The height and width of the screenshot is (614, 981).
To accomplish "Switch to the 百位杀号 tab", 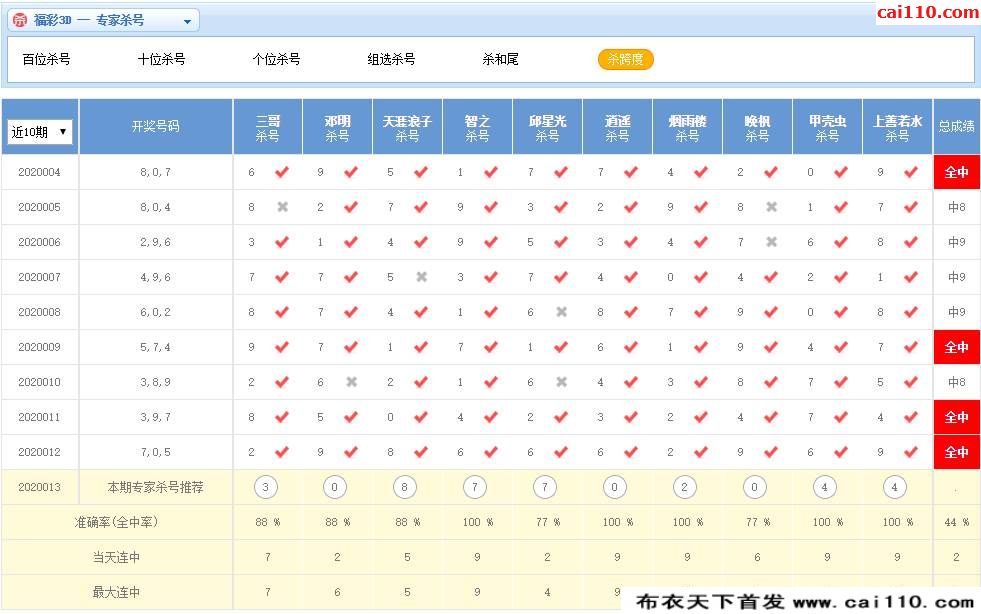I will pos(46,59).
